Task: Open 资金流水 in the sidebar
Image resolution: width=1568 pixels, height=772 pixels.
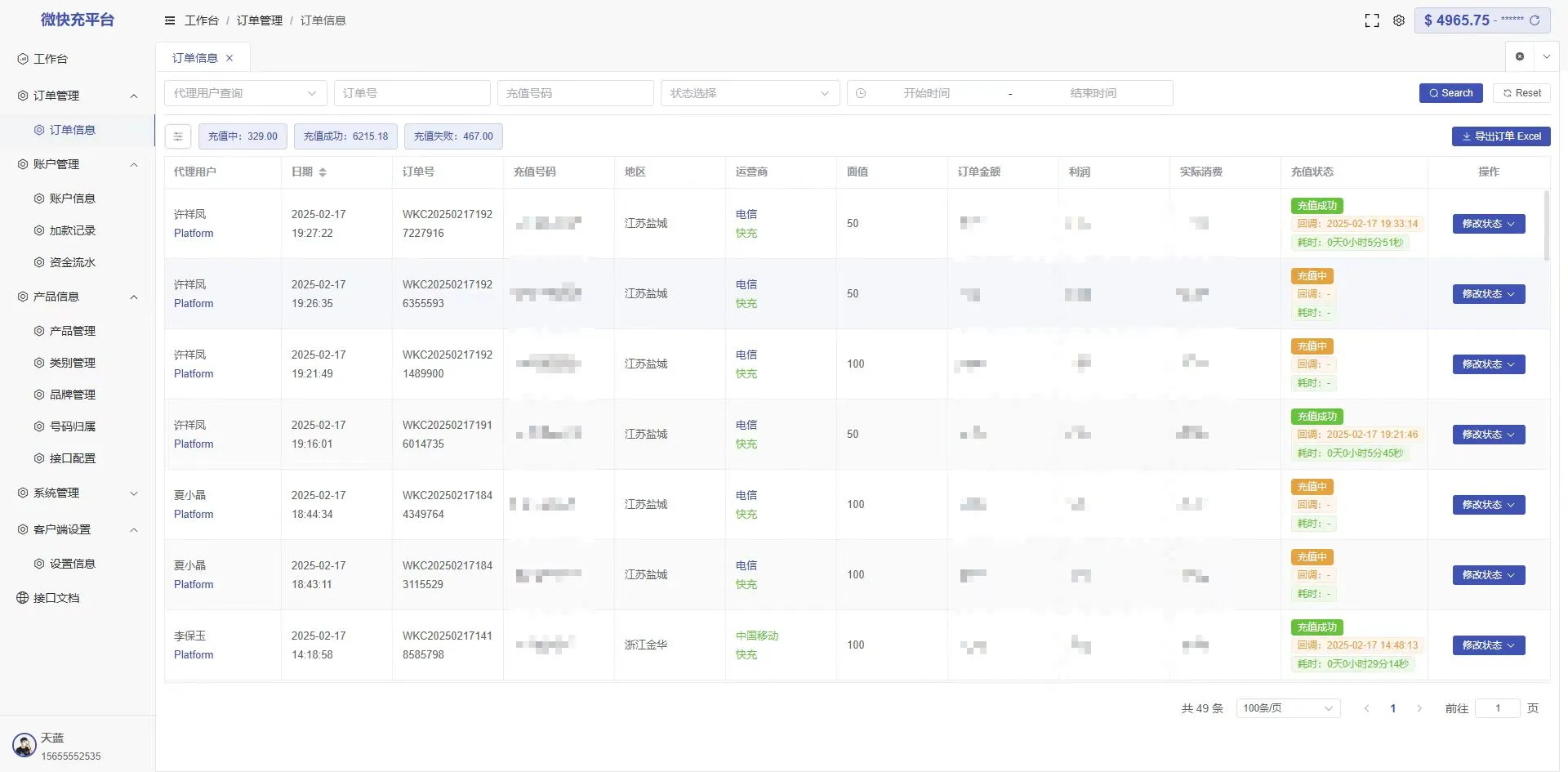Action: pyautogui.click(x=72, y=262)
